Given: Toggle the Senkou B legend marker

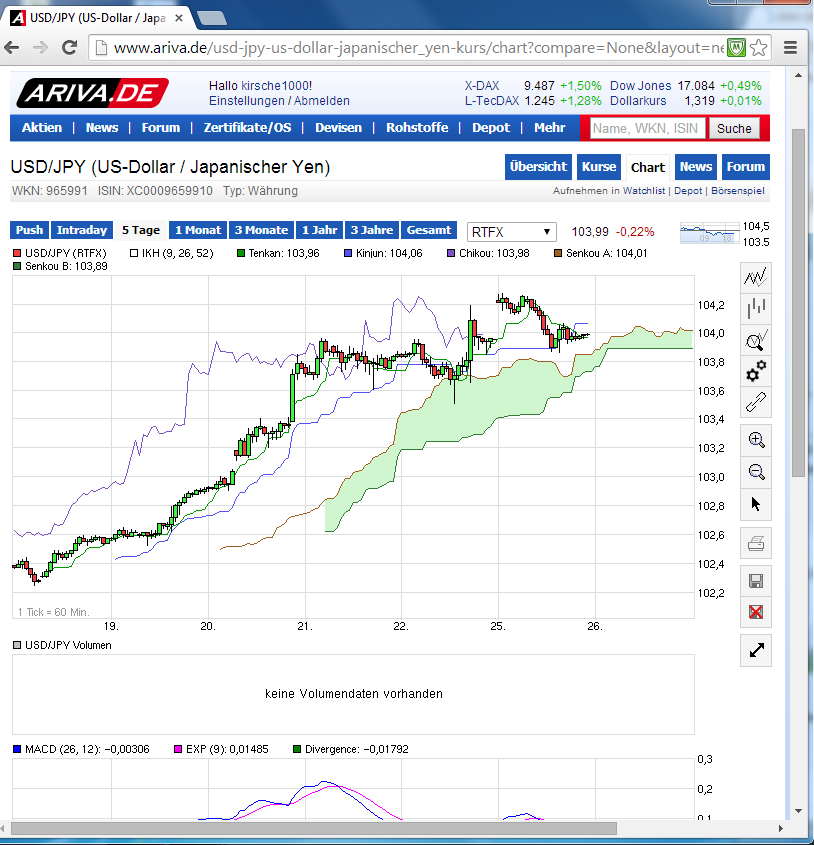Looking at the screenshot, I should coord(17,266).
